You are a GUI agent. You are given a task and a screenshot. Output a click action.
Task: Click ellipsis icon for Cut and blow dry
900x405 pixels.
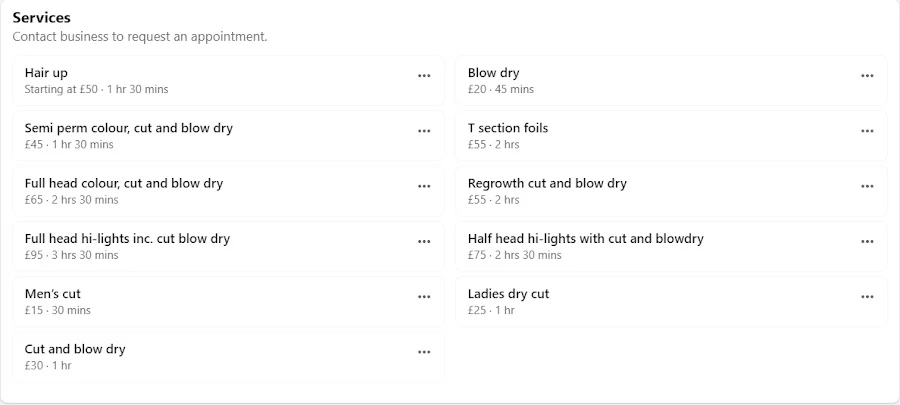[x=424, y=352]
